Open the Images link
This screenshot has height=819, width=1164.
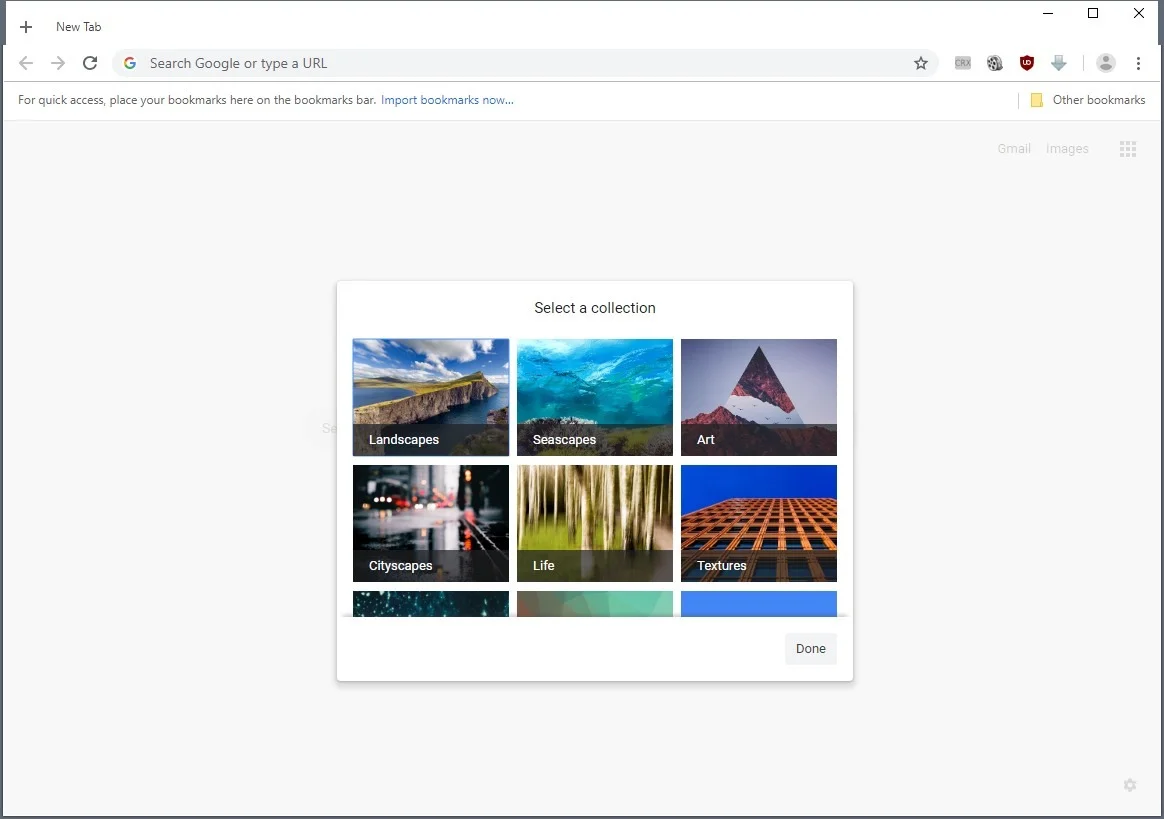[1067, 149]
